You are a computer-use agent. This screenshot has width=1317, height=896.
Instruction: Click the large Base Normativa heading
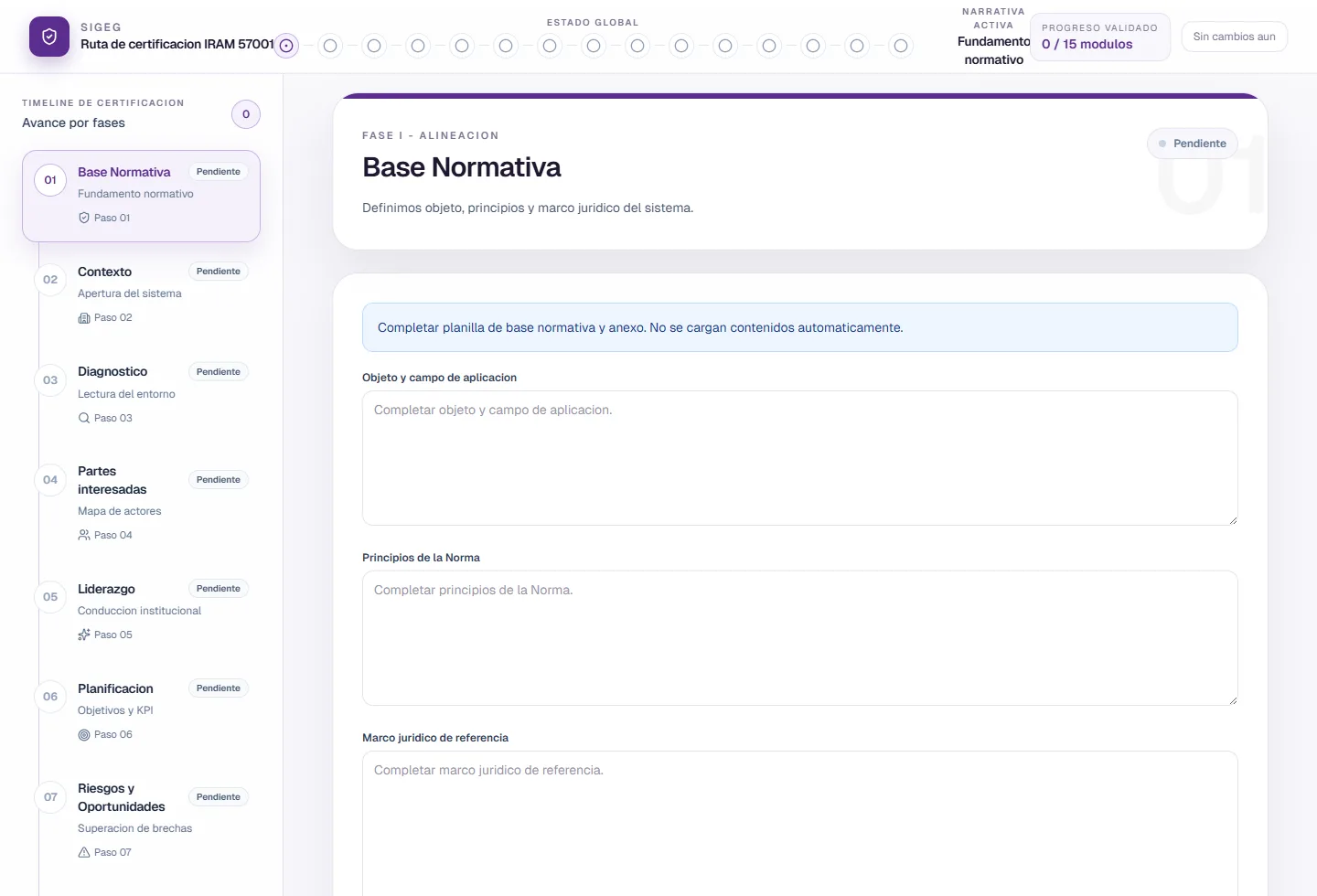(x=462, y=167)
